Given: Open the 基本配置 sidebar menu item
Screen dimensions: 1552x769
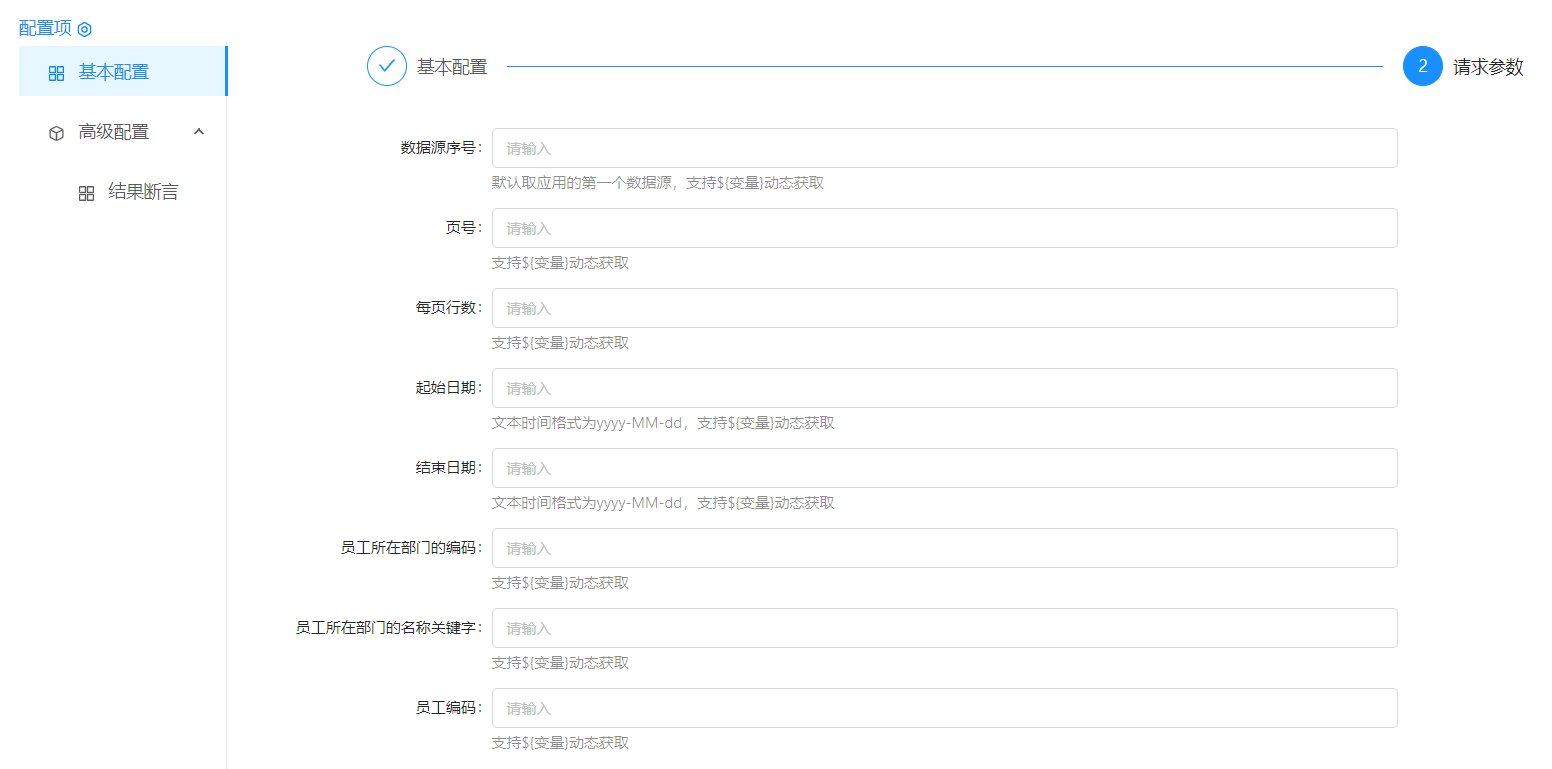Looking at the screenshot, I should (x=114, y=72).
